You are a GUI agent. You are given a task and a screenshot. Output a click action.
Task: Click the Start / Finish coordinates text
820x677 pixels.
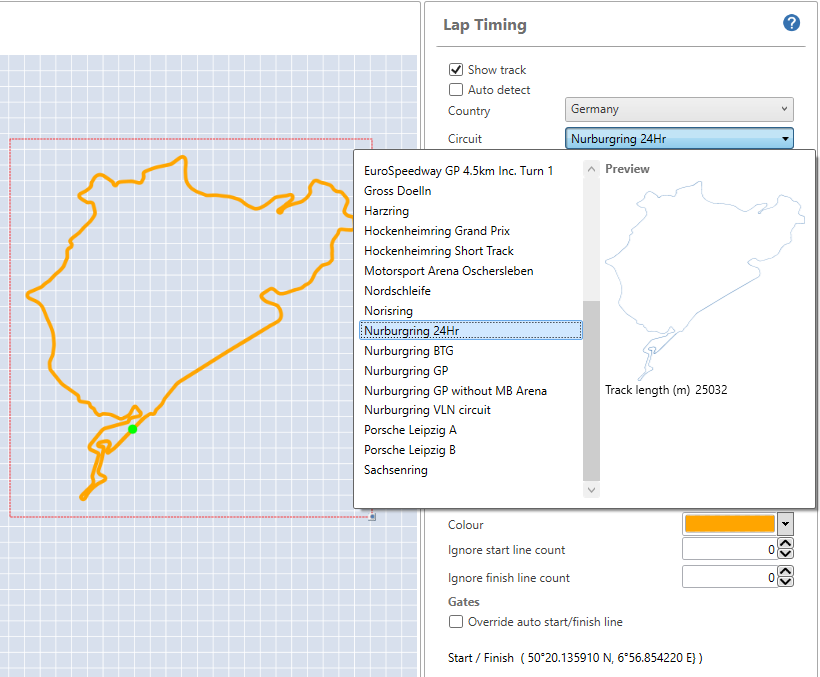(x=575, y=658)
